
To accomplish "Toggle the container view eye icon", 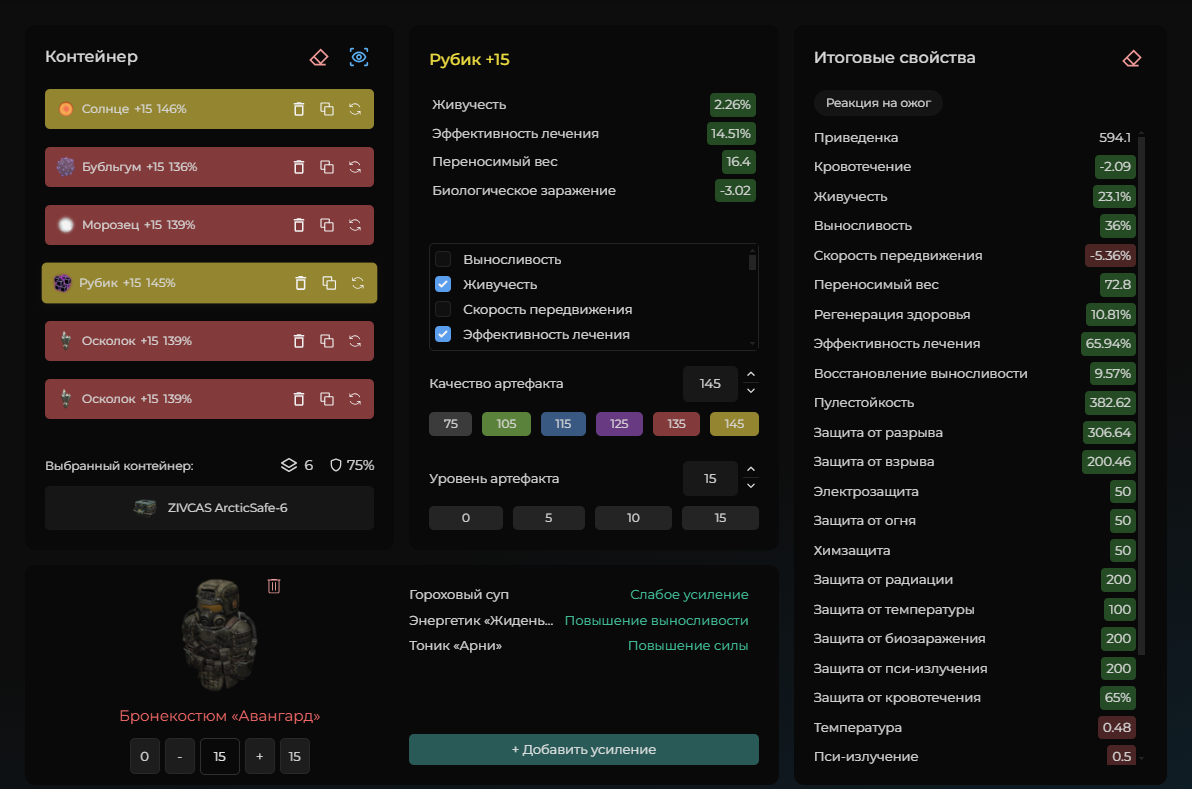I will pyautogui.click(x=359, y=57).
